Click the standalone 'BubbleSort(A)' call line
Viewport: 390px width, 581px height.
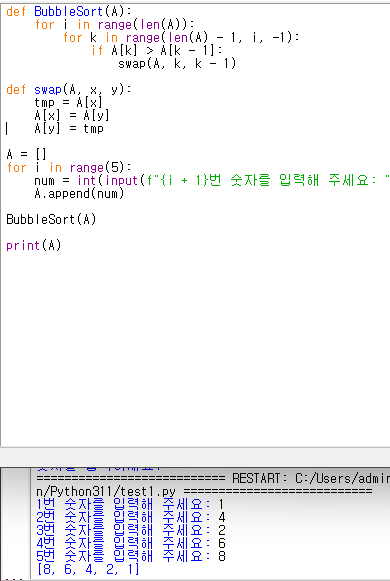click(51, 219)
